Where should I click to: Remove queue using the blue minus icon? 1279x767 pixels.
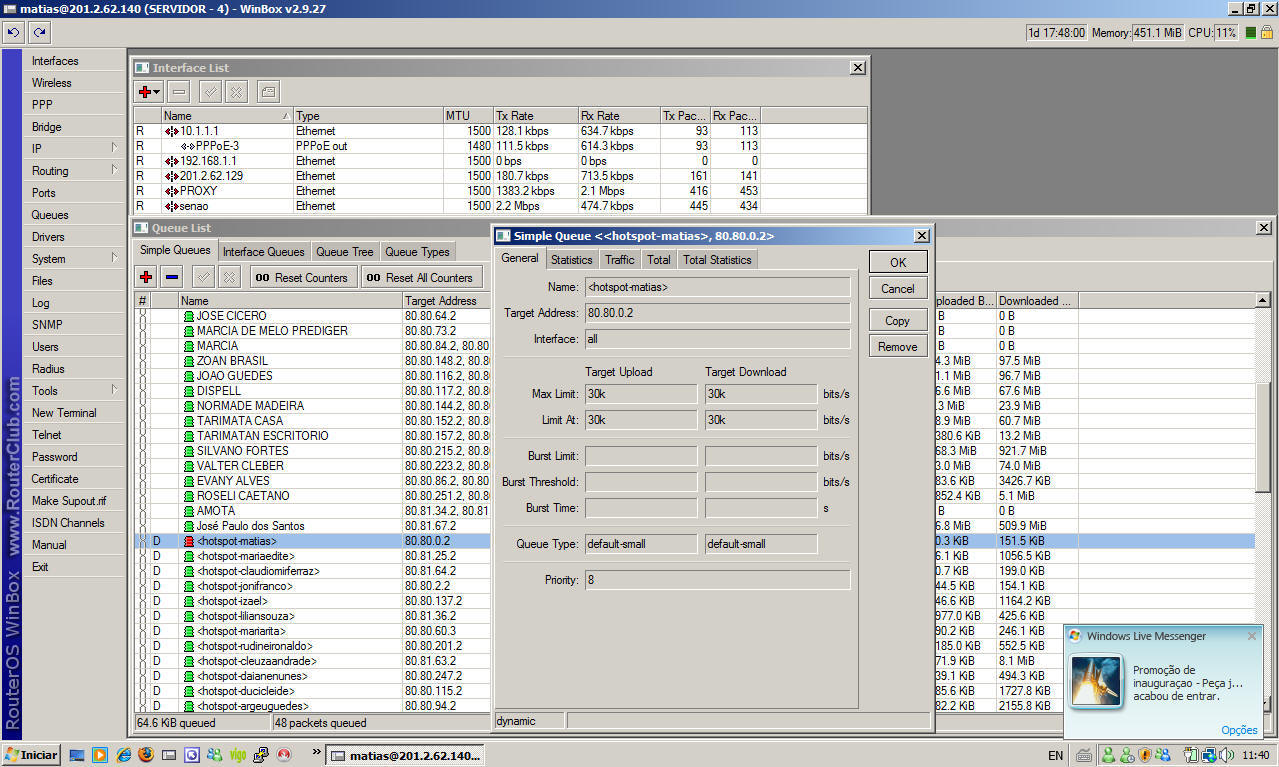click(172, 277)
